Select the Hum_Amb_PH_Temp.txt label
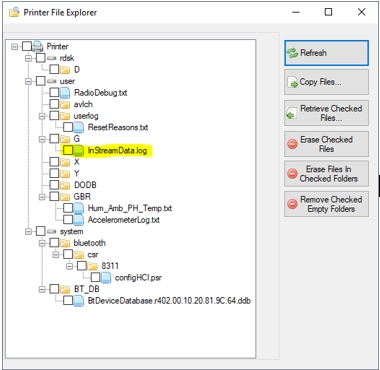This screenshot has height=370, width=380. coord(130,209)
